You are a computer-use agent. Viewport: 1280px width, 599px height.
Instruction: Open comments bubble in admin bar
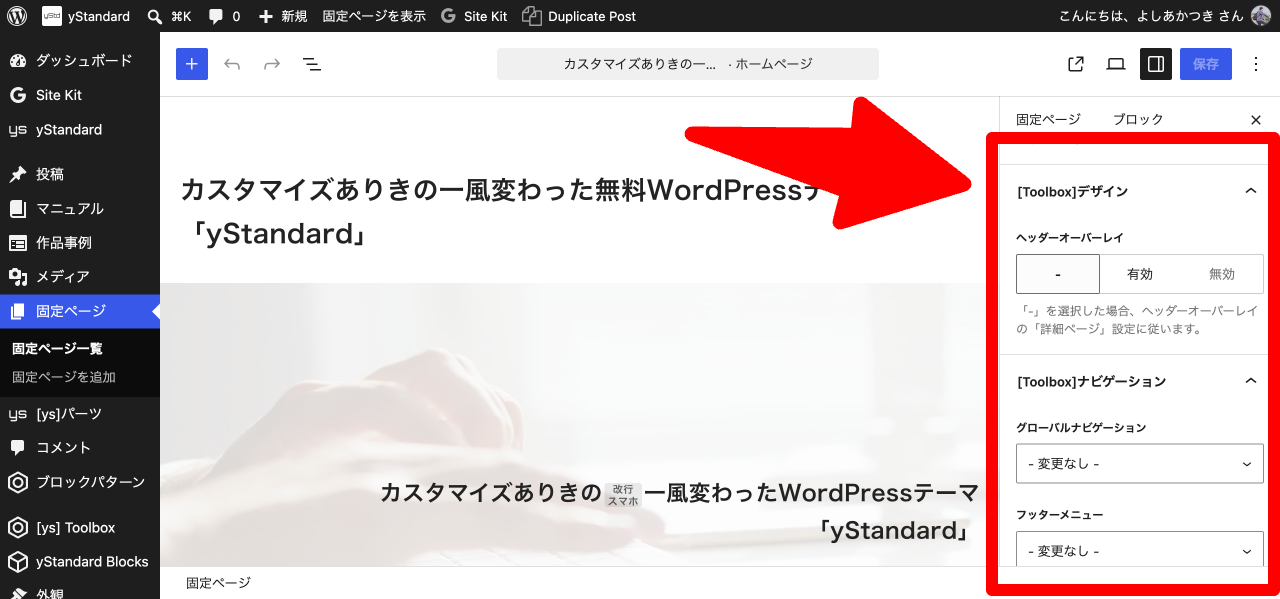(224, 16)
